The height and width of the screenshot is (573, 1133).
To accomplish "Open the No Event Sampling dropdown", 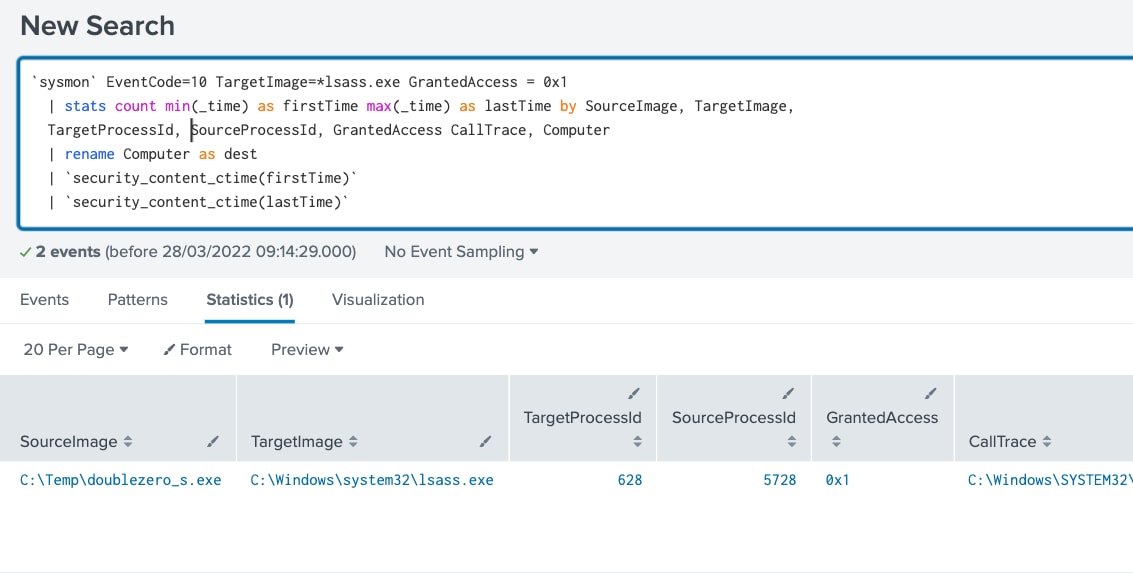I will pos(461,251).
